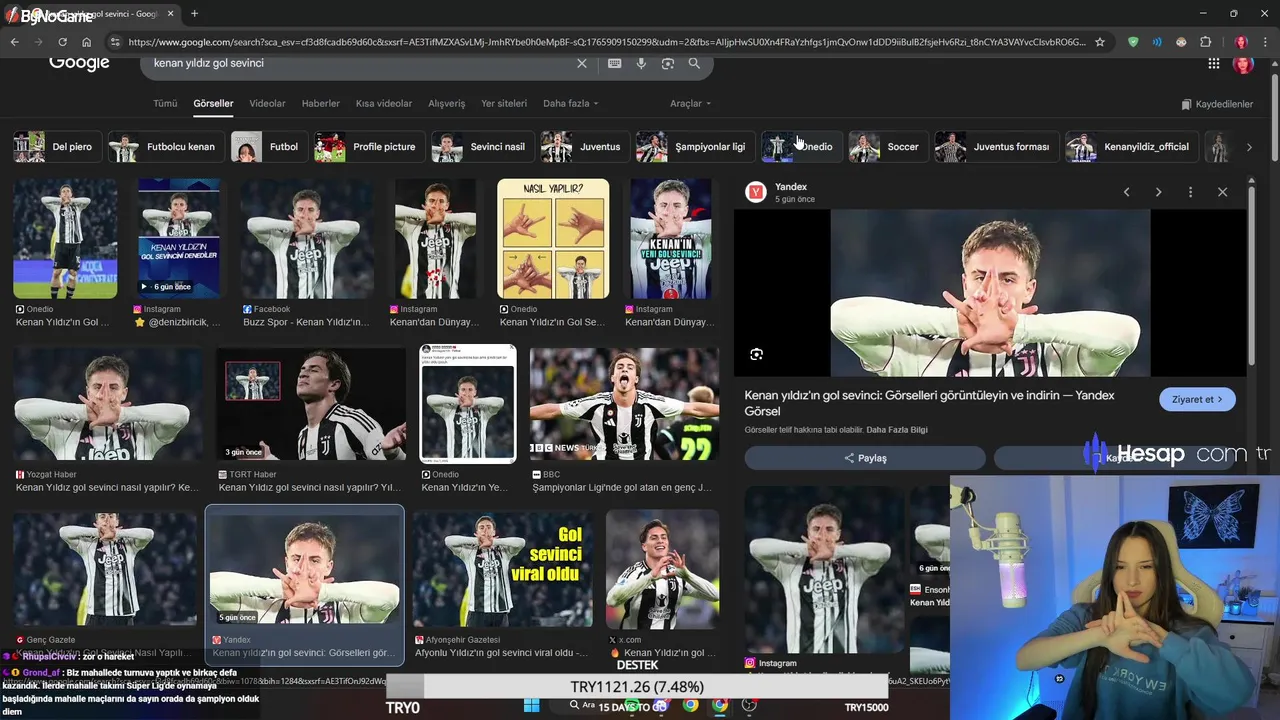Go to browser home page icon

(x=86, y=42)
